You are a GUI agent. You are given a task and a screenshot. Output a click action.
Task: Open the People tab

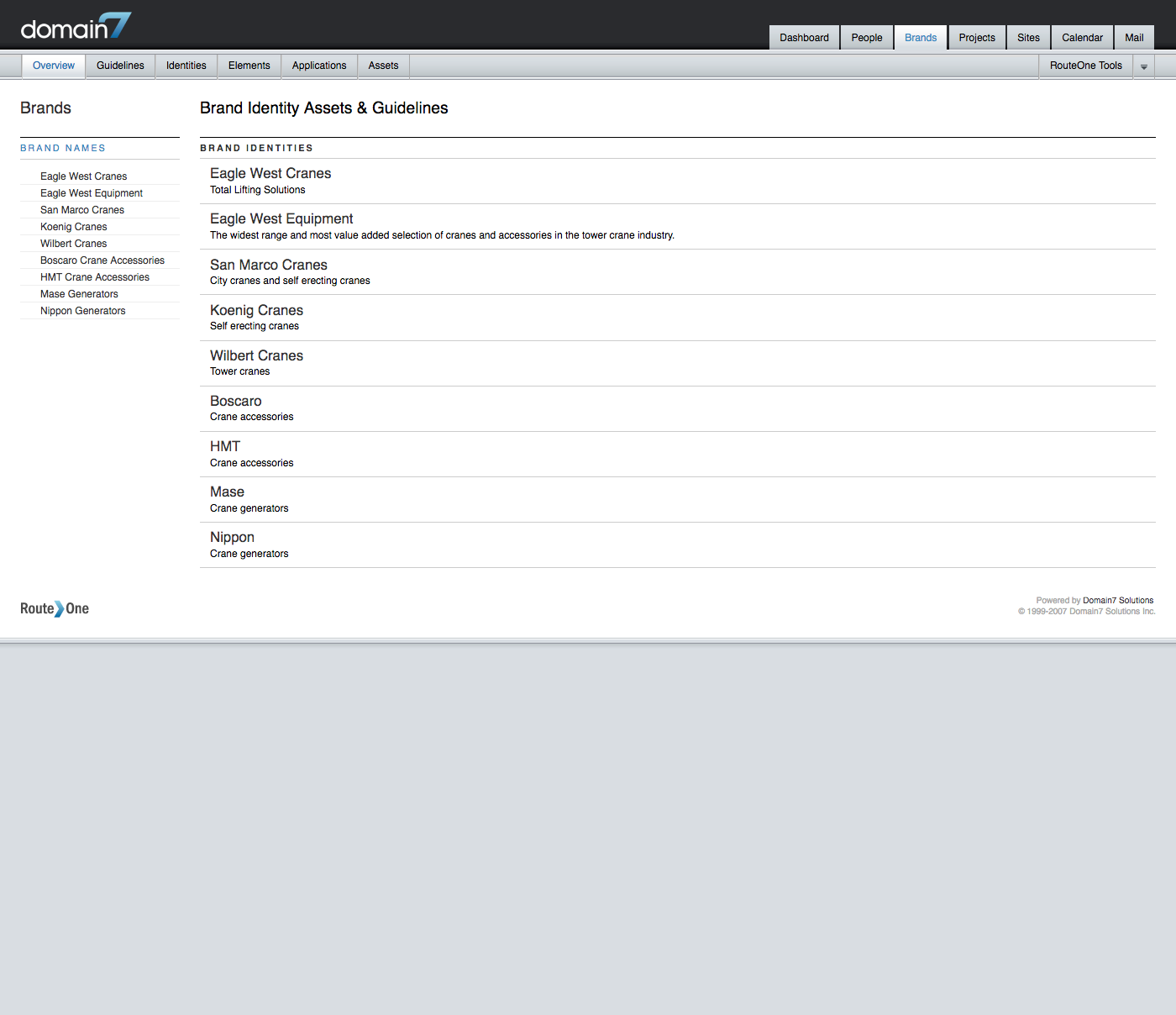(x=867, y=38)
